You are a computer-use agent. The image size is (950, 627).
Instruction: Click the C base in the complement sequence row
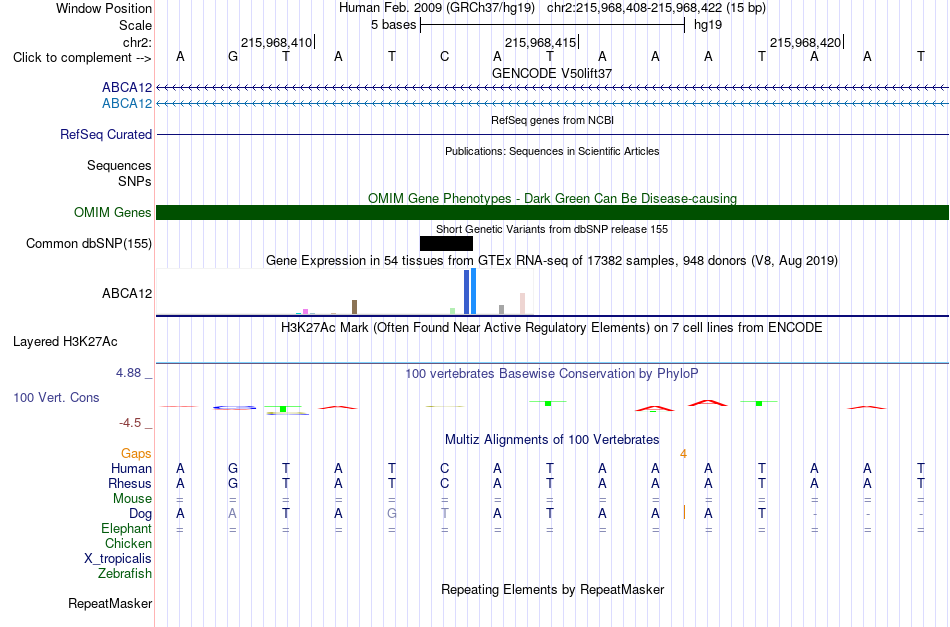(x=445, y=57)
